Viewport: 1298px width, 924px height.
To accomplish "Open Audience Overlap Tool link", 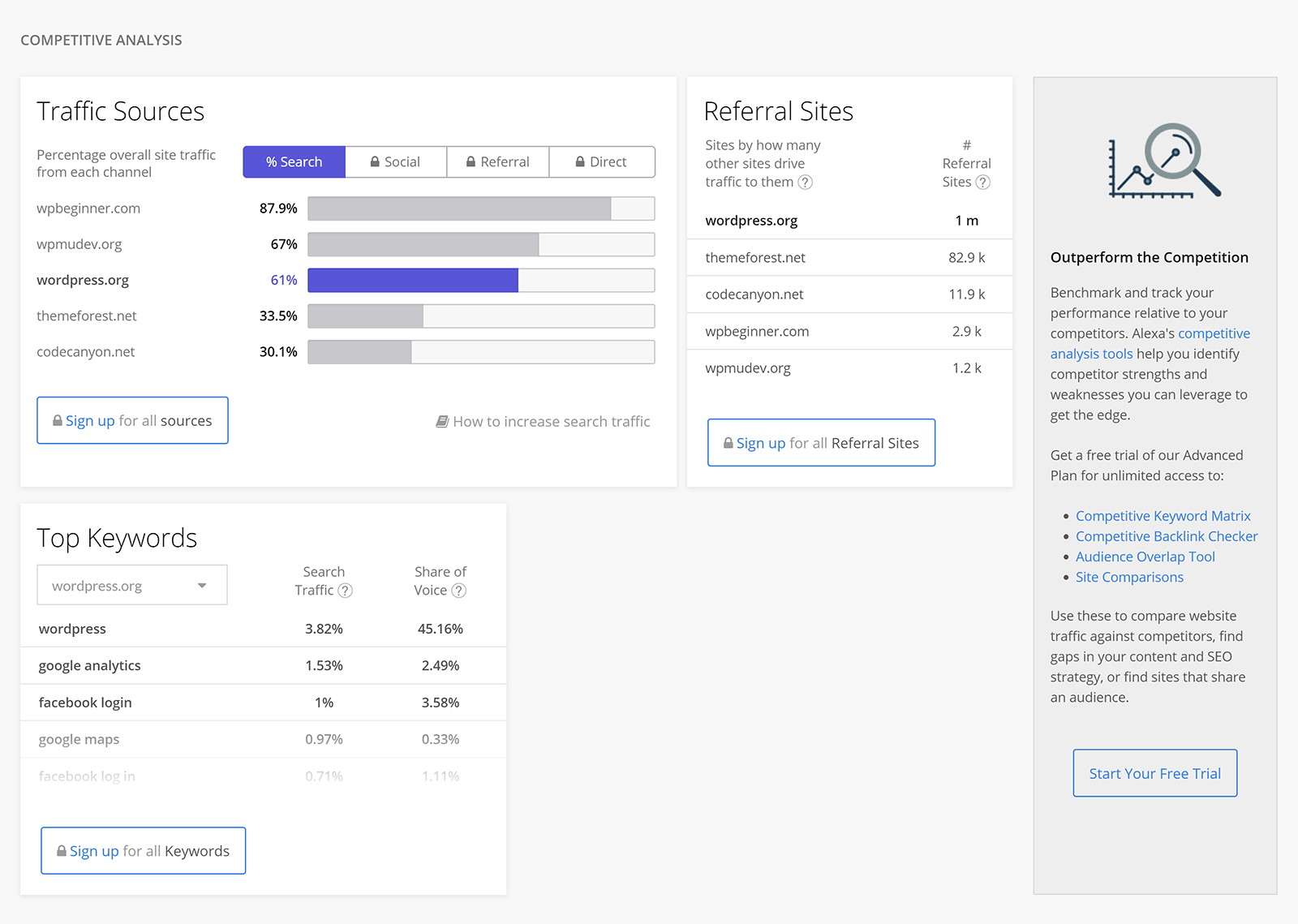I will tap(1145, 557).
